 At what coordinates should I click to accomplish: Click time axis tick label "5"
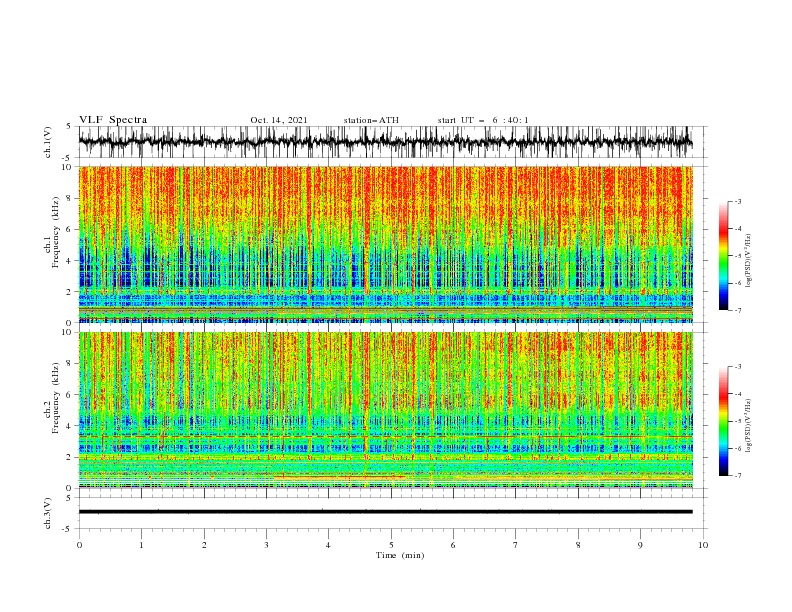[391, 545]
